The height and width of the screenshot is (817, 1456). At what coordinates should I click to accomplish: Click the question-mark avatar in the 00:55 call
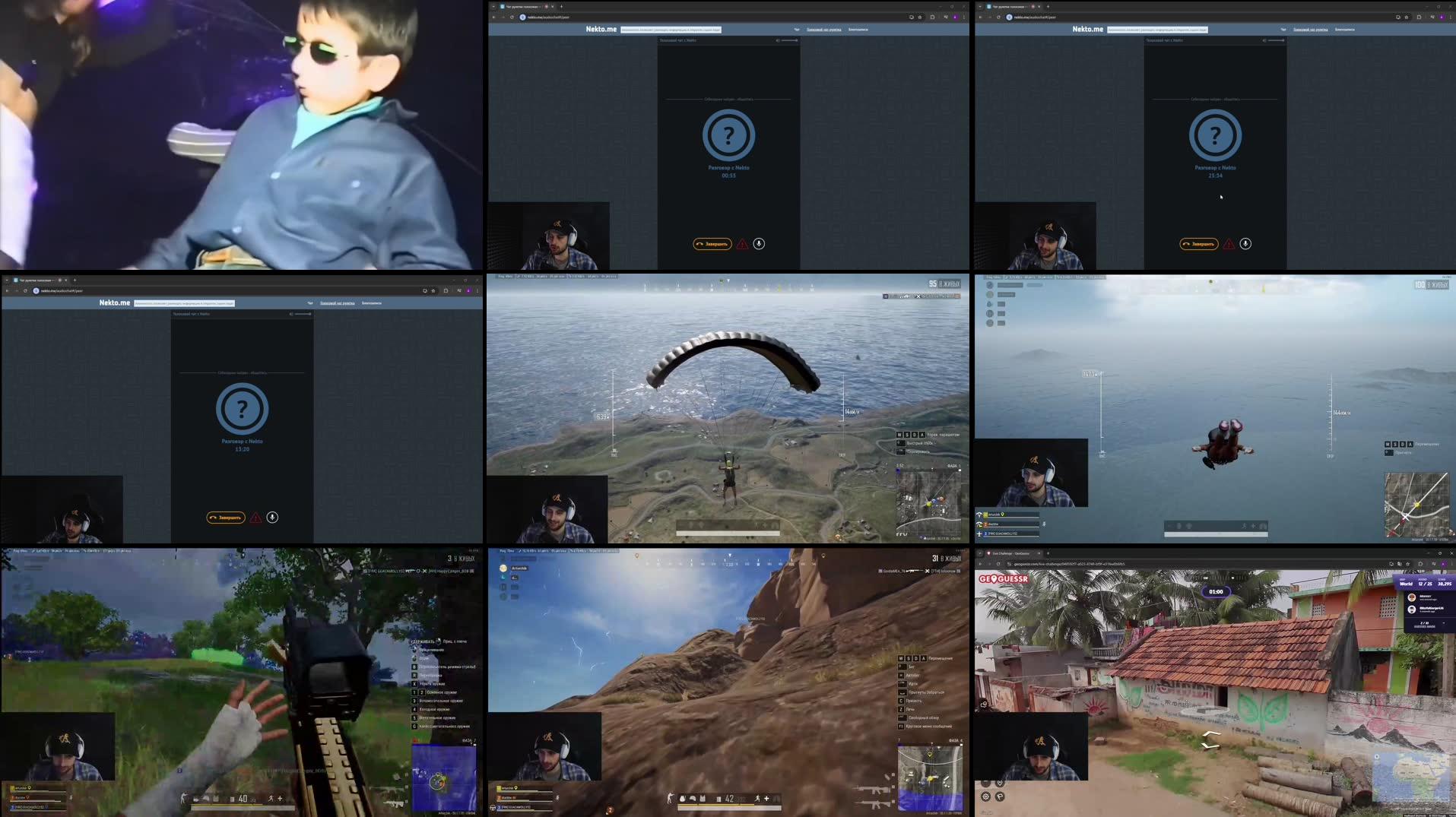728,135
